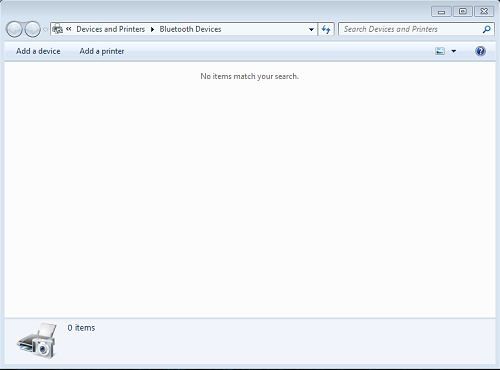Expand arrow between Devices and Printers and Bluetooth Devices
The height and width of the screenshot is (370, 500).
(152, 29)
